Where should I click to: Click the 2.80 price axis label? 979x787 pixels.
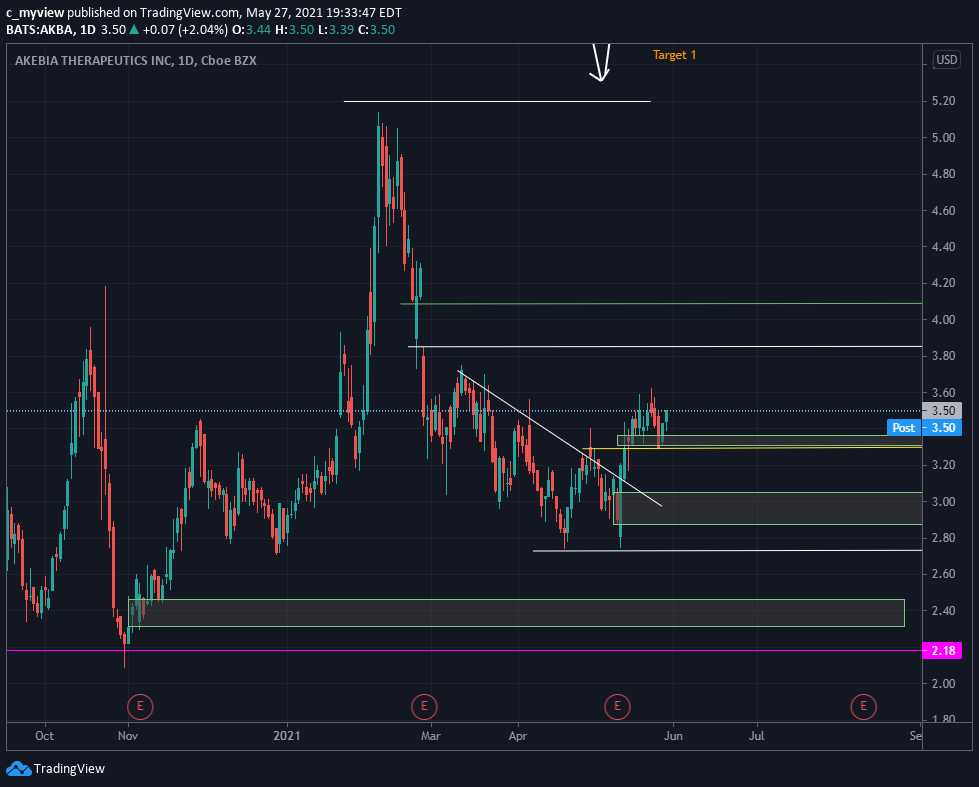pyautogui.click(x=943, y=538)
